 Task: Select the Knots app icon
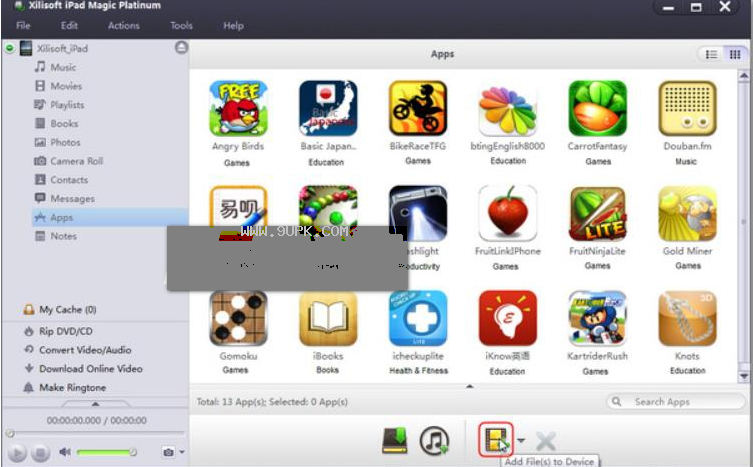click(687, 318)
